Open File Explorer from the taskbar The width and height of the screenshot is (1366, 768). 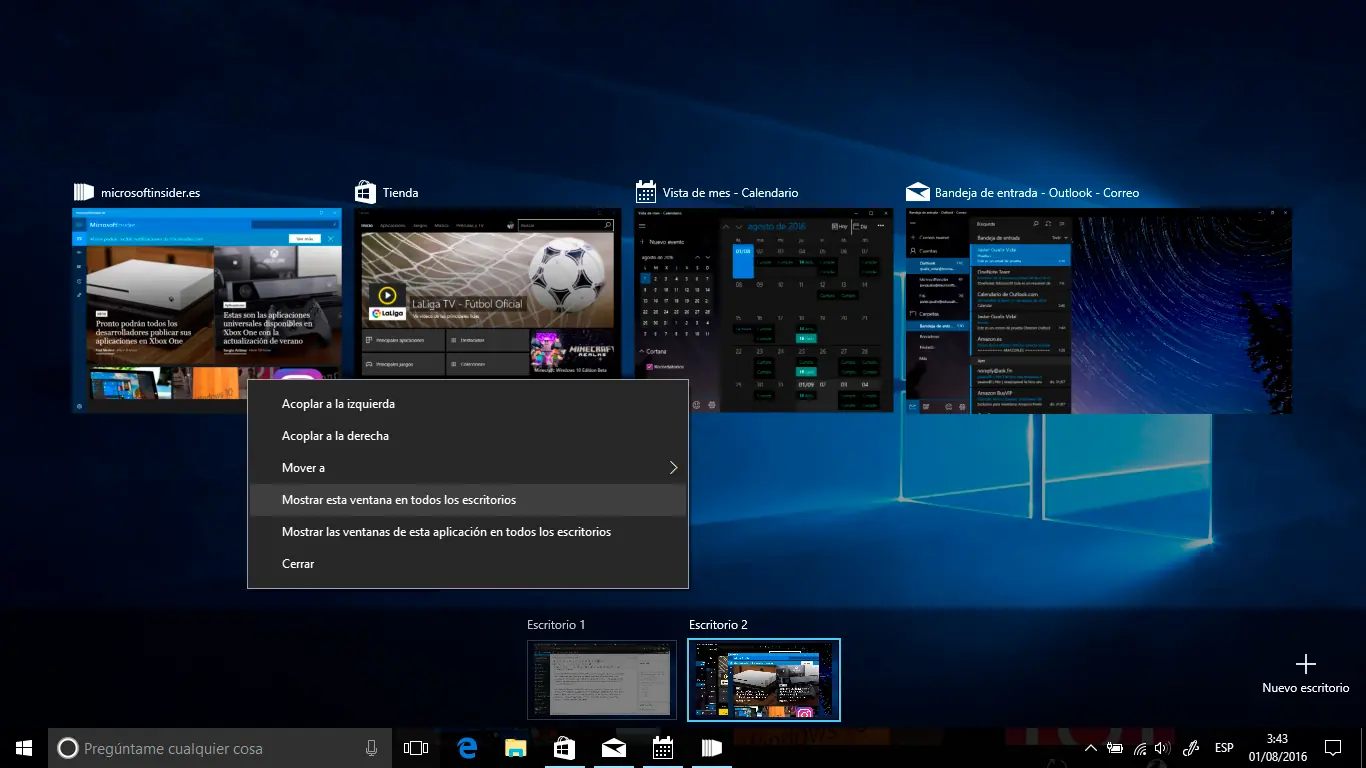point(515,747)
